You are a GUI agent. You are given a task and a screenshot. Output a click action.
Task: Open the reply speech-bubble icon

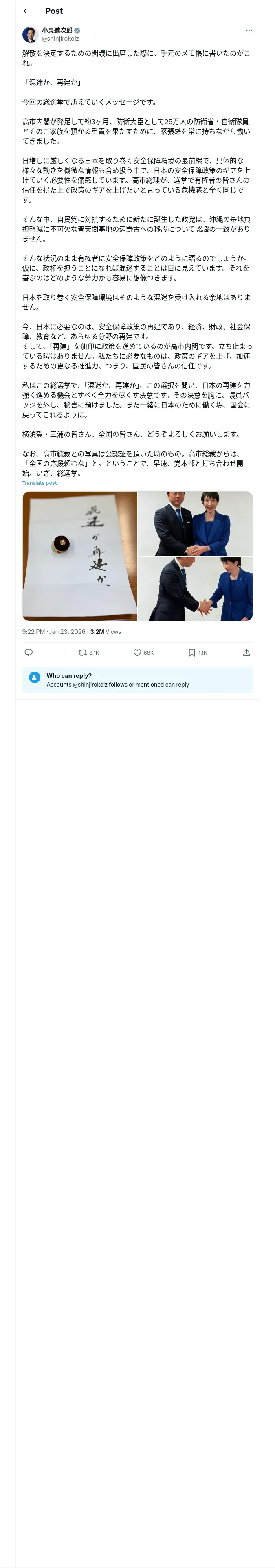point(28,653)
